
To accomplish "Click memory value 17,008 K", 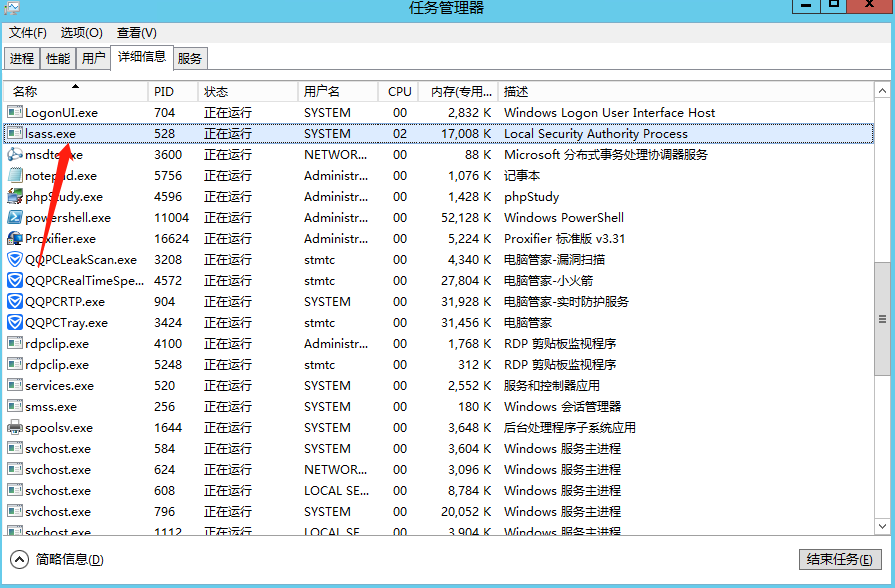I will [466, 134].
